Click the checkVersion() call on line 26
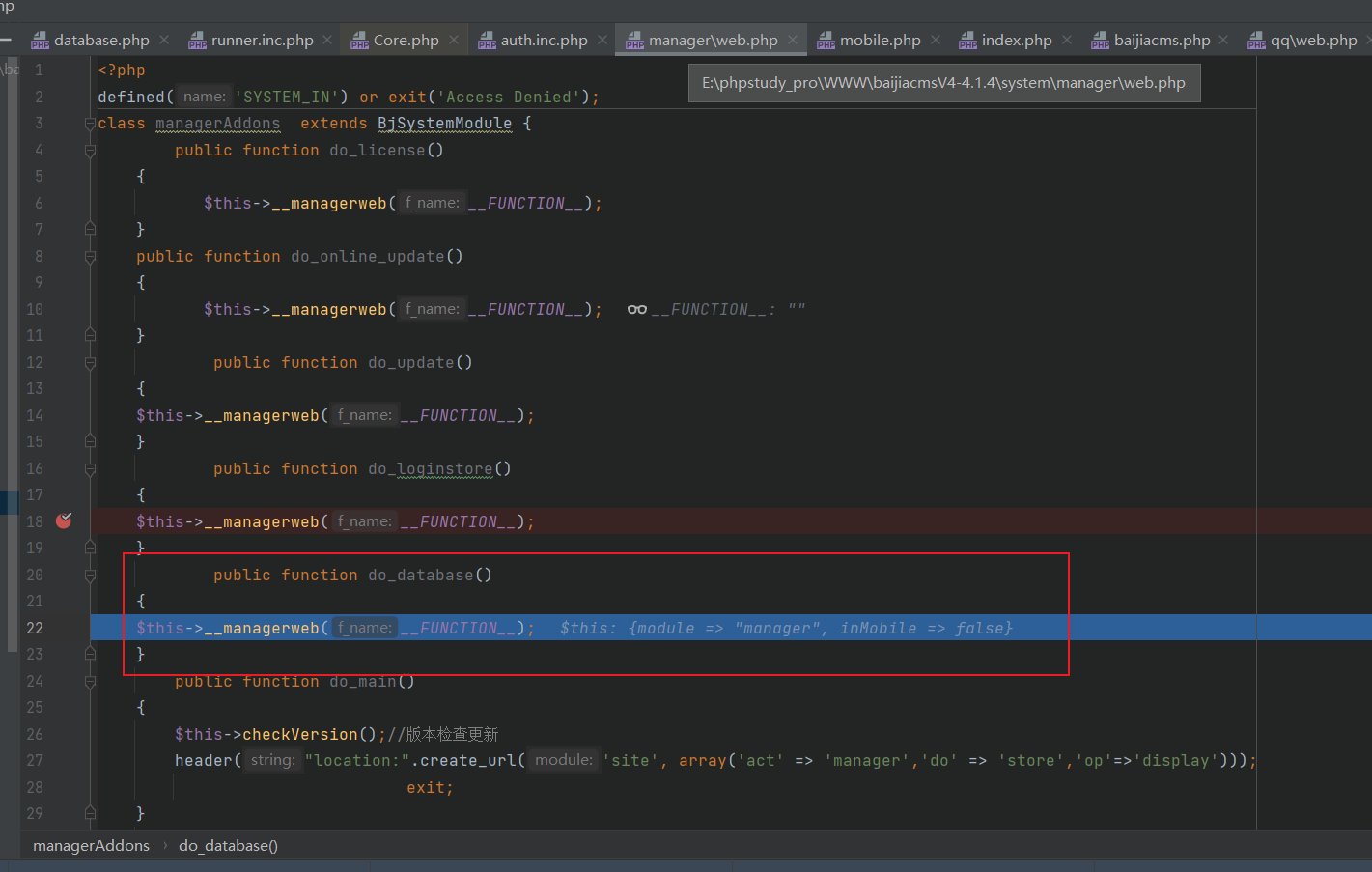 tap(309, 734)
